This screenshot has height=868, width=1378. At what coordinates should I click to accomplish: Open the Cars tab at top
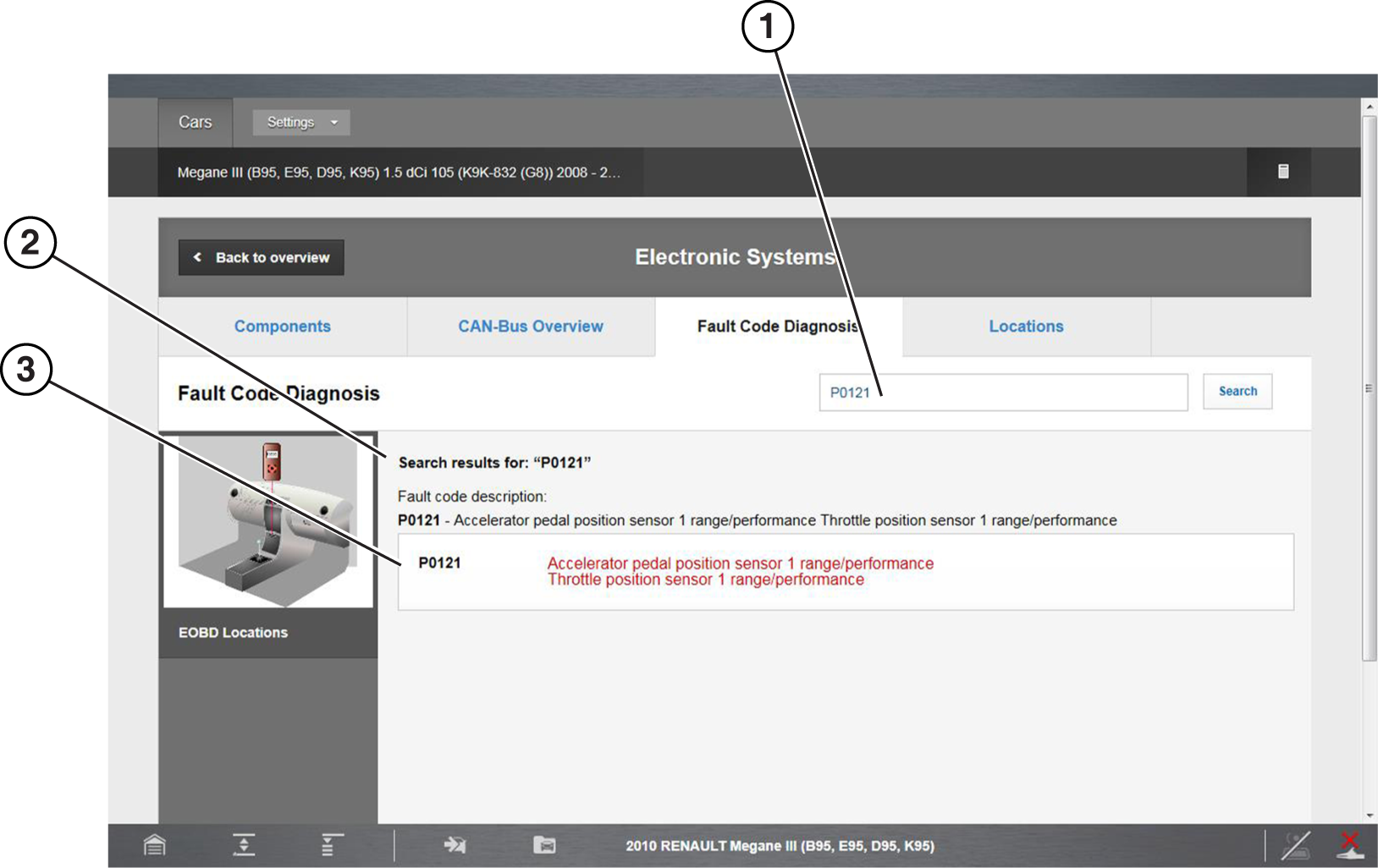click(195, 123)
